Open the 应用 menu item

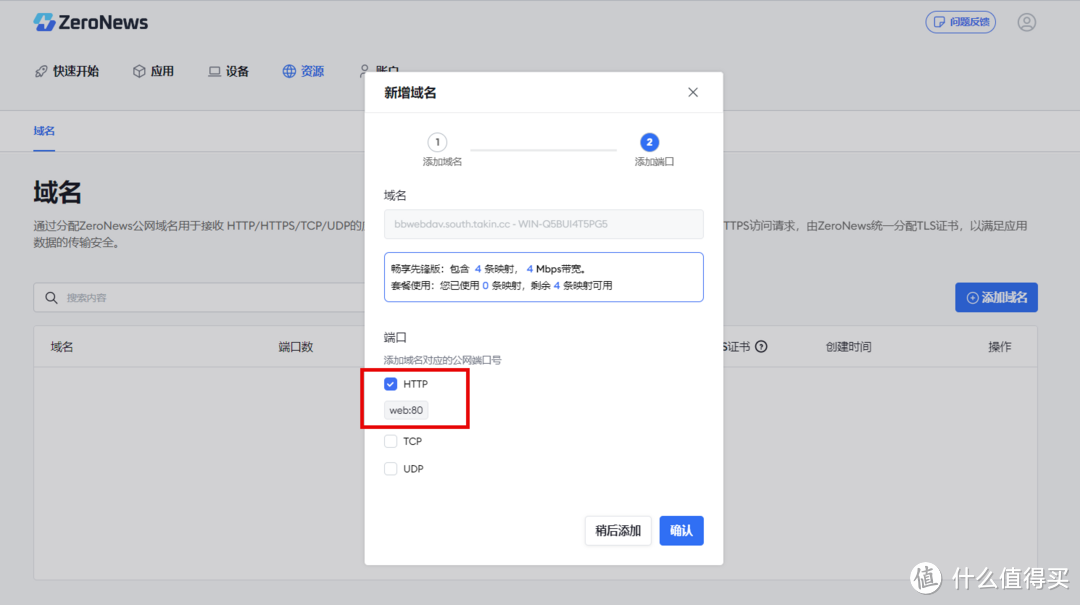(153, 71)
